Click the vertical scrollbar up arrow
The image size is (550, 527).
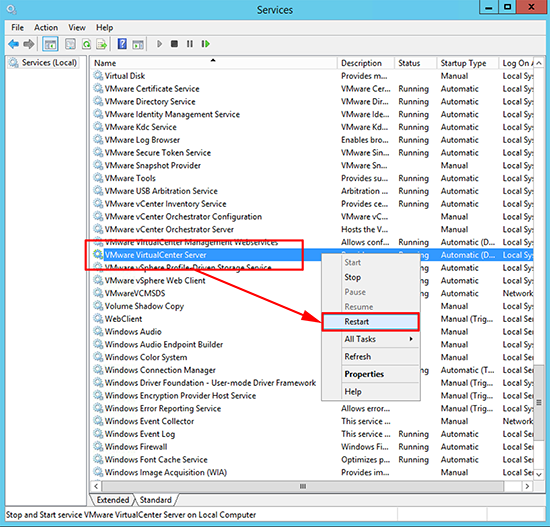[539, 63]
